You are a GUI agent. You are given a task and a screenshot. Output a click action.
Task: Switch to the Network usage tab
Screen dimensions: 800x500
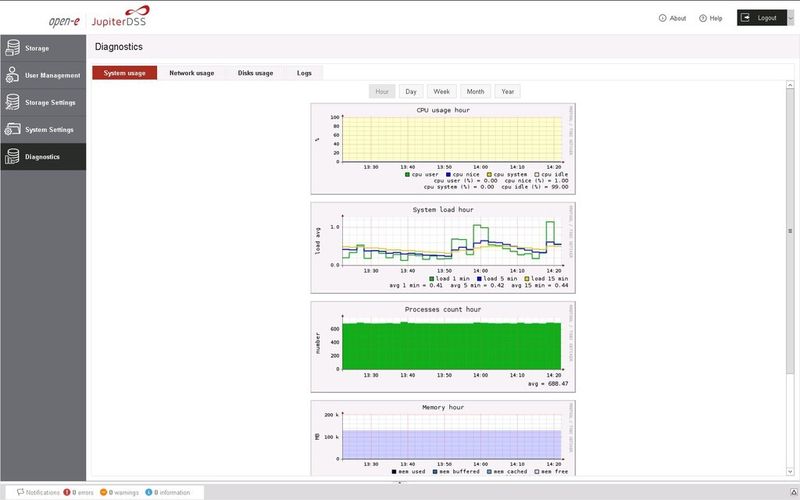pyautogui.click(x=191, y=73)
